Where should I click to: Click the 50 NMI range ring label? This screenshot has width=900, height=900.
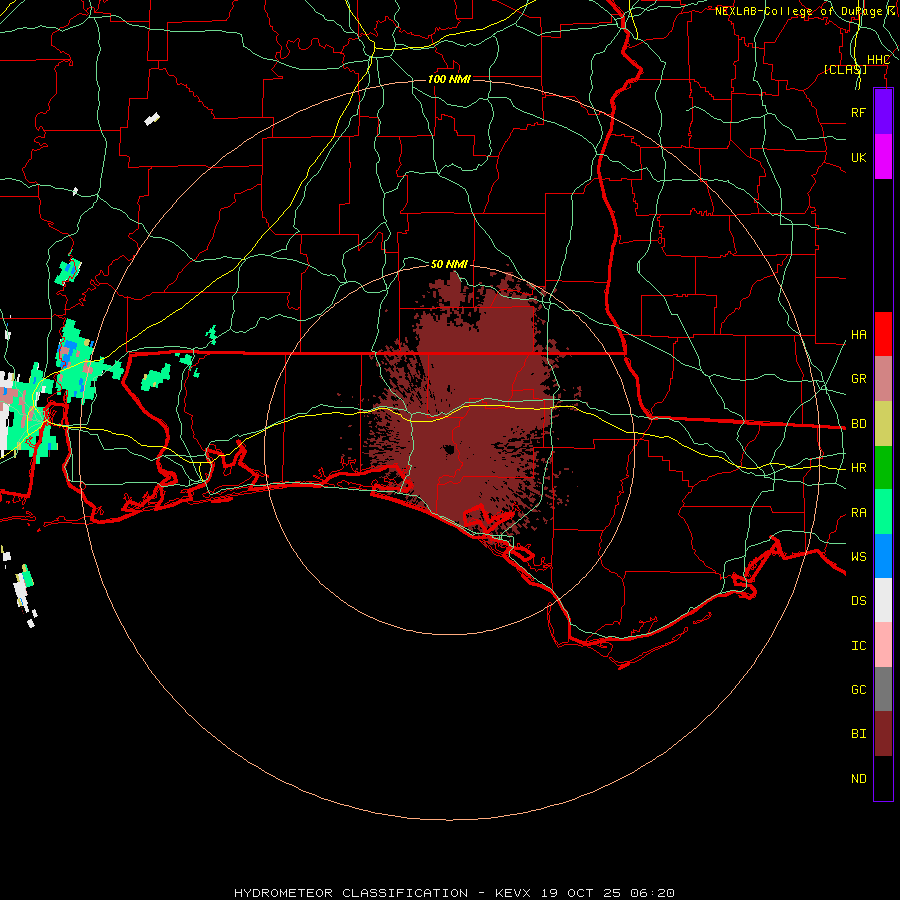coord(449,264)
